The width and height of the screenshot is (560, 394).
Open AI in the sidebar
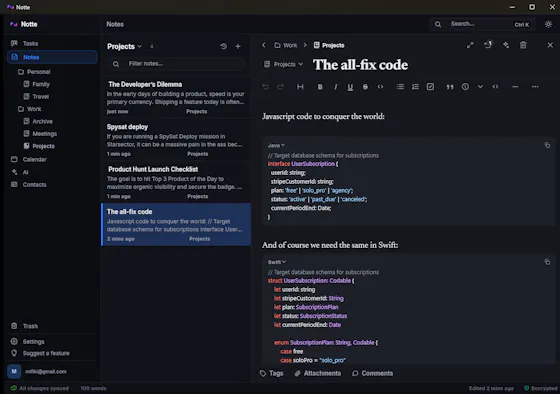click(52, 172)
